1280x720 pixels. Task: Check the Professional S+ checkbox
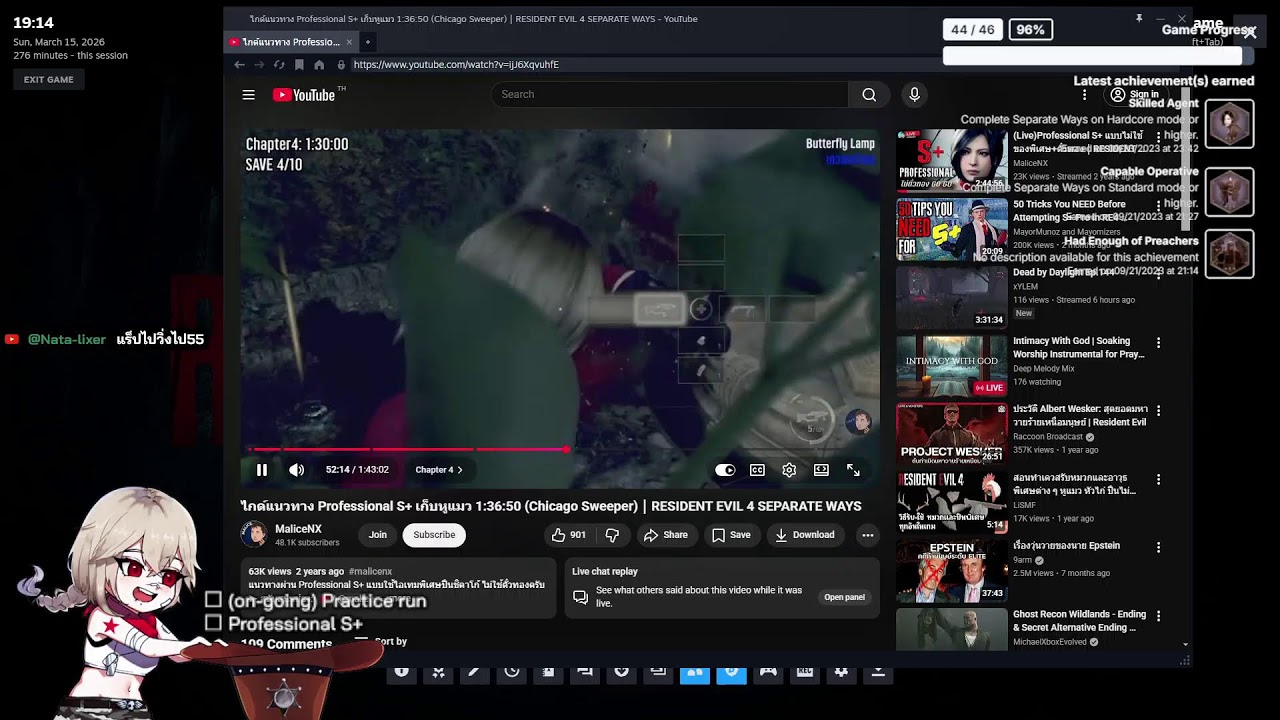pyautogui.click(x=213, y=623)
